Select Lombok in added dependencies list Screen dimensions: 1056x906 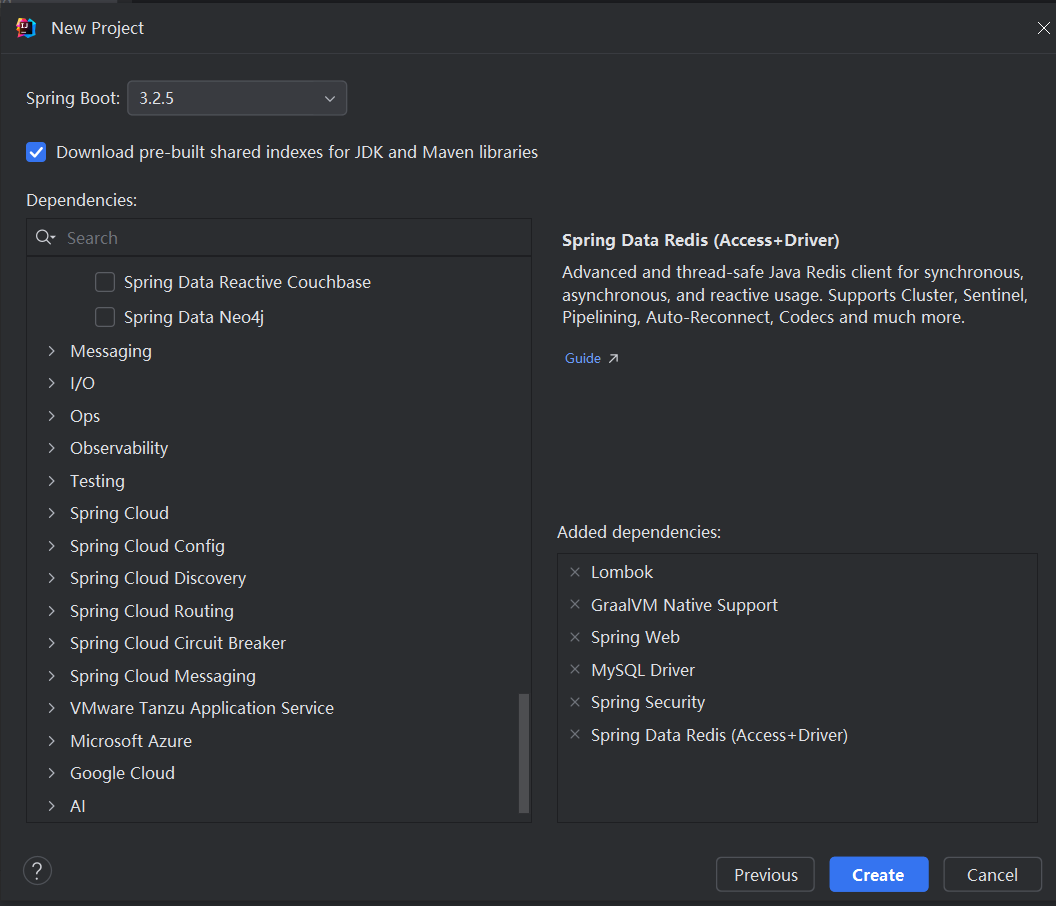coord(622,572)
